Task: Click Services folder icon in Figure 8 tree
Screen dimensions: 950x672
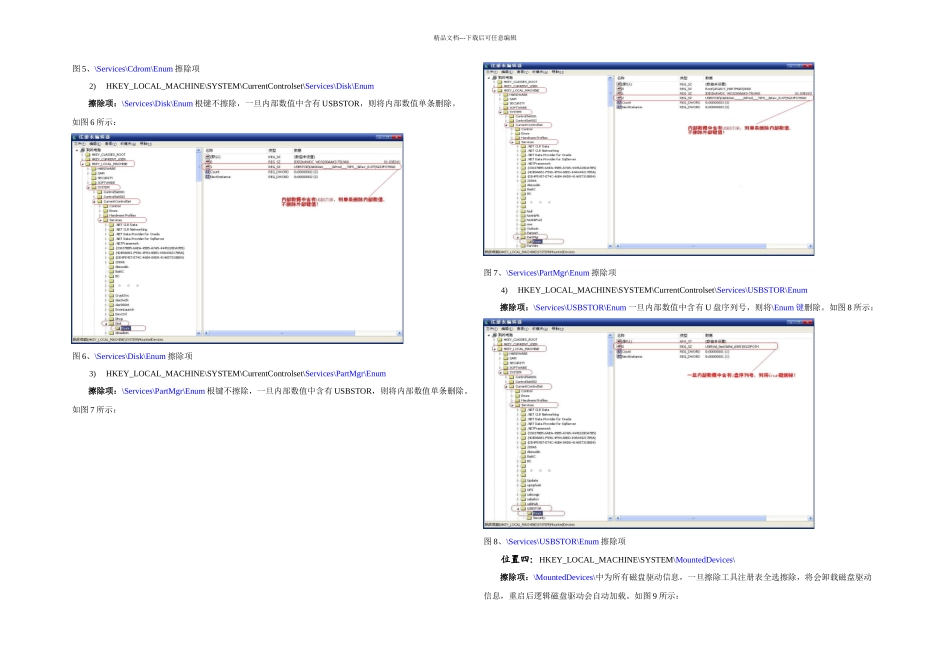Action: (519, 405)
